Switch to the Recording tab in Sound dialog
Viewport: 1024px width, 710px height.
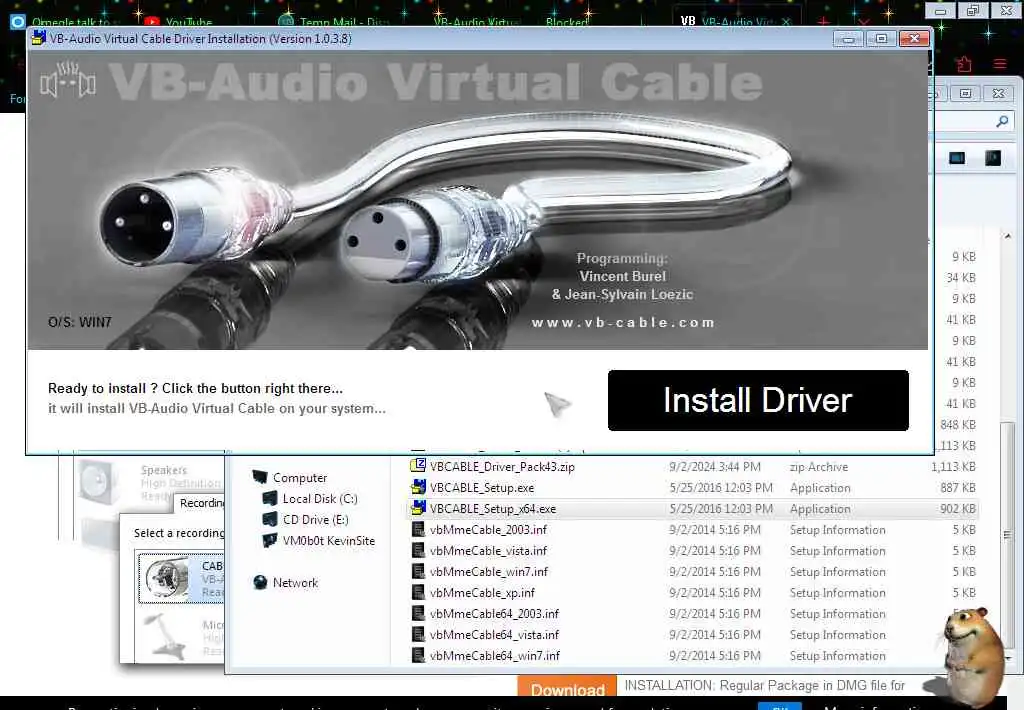pos(201,503)
